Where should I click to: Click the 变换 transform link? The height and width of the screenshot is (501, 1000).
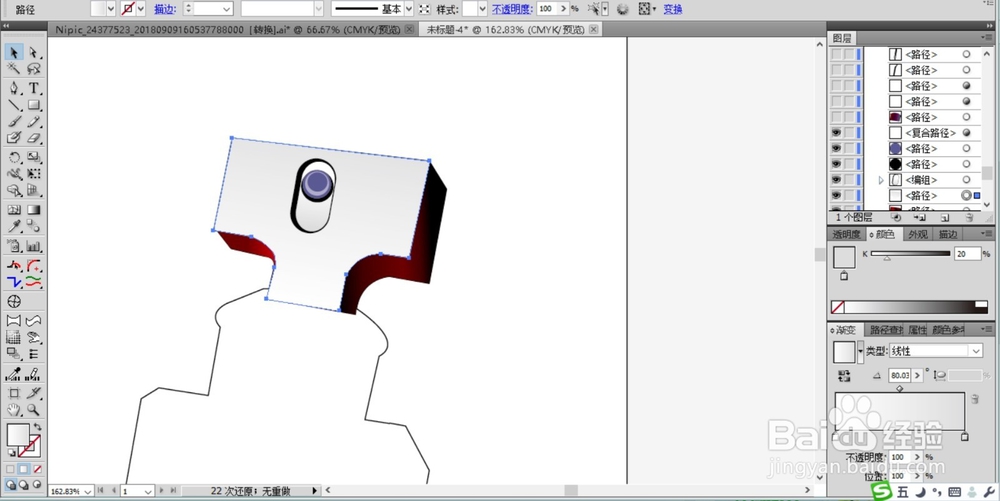673,9
